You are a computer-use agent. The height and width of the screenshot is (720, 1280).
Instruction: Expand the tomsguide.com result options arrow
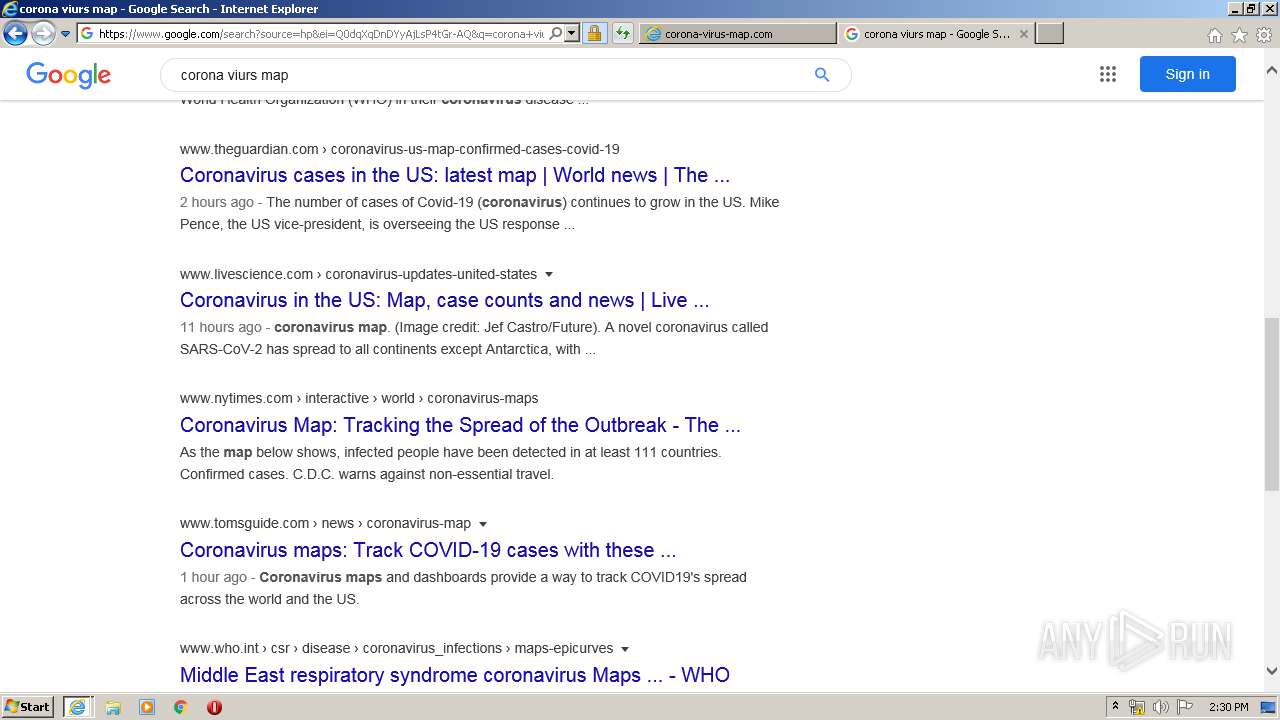(483, 524)
